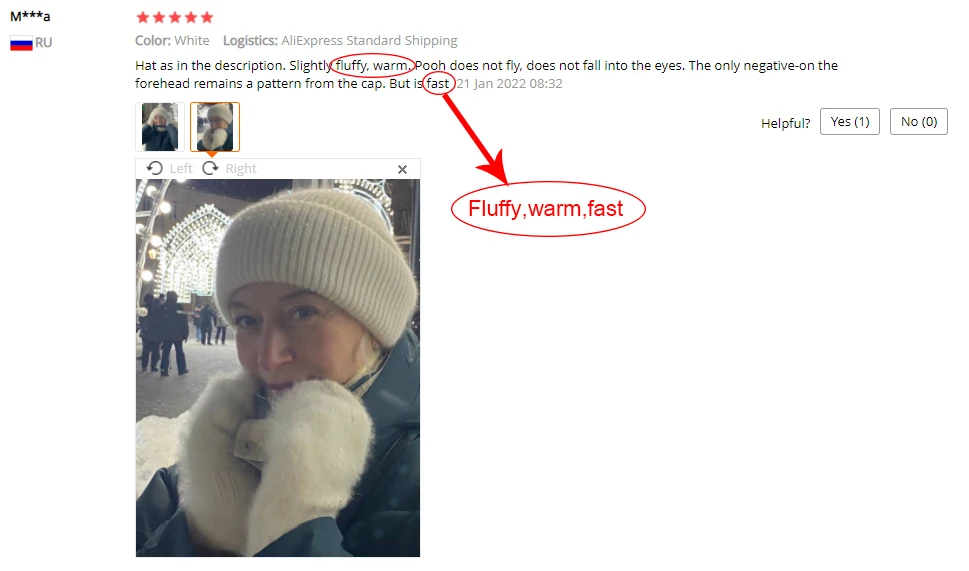Click the enlarged woman in hat photo
The height and width of the screenshot is (571, 969).
coord(278,368)
